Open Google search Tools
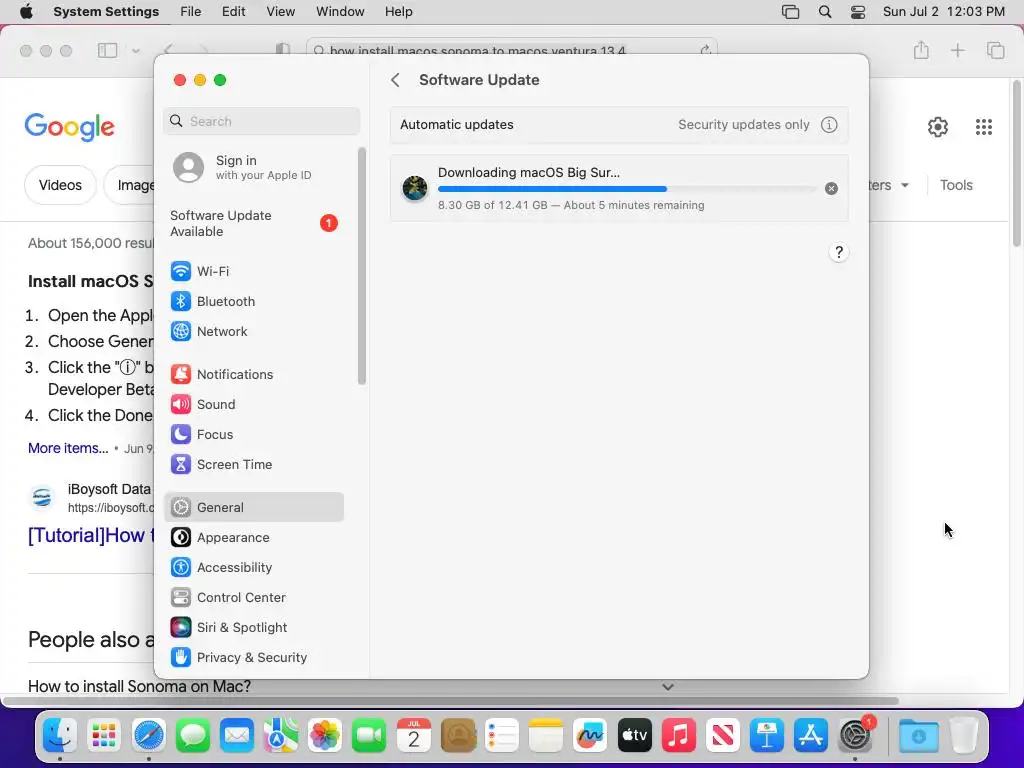This screenshot has width=1024, height=768. (956, 185)
